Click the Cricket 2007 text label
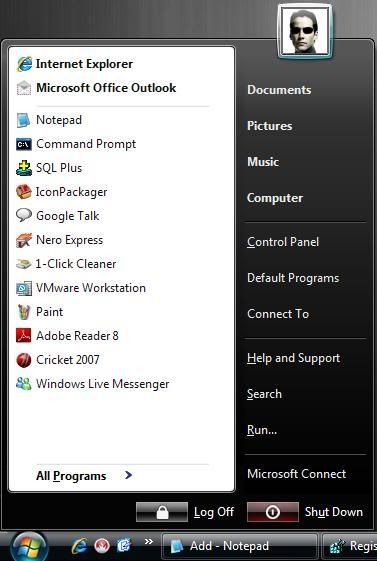This screenshot has width=377, height=561. point(68,360)
